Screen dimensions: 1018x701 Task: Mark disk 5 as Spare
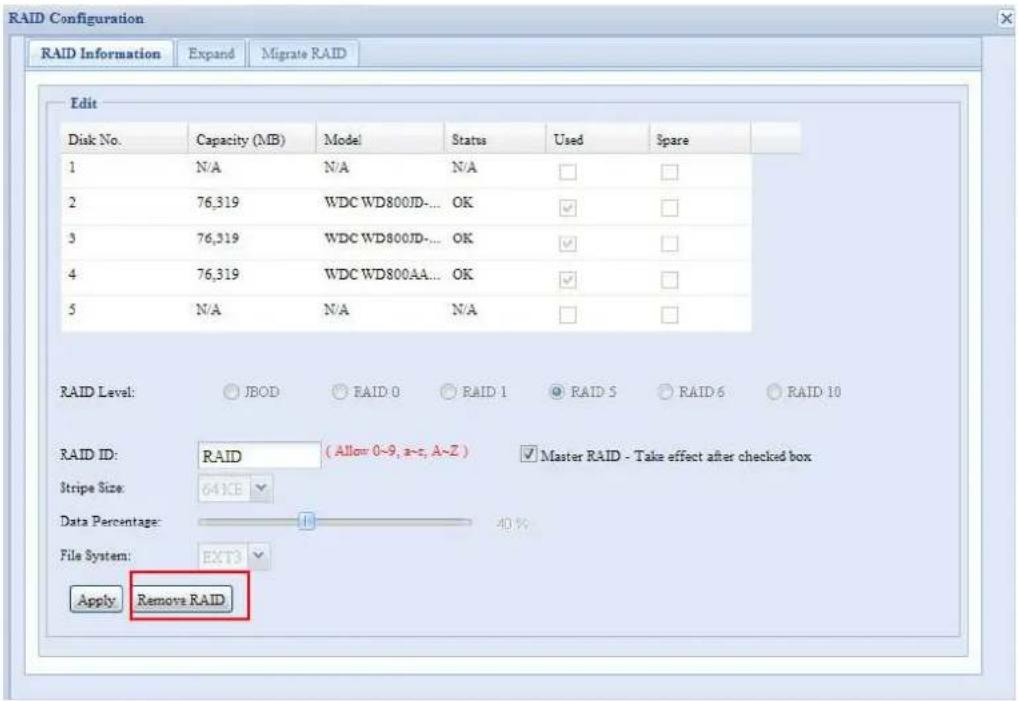tap(669, 315)
